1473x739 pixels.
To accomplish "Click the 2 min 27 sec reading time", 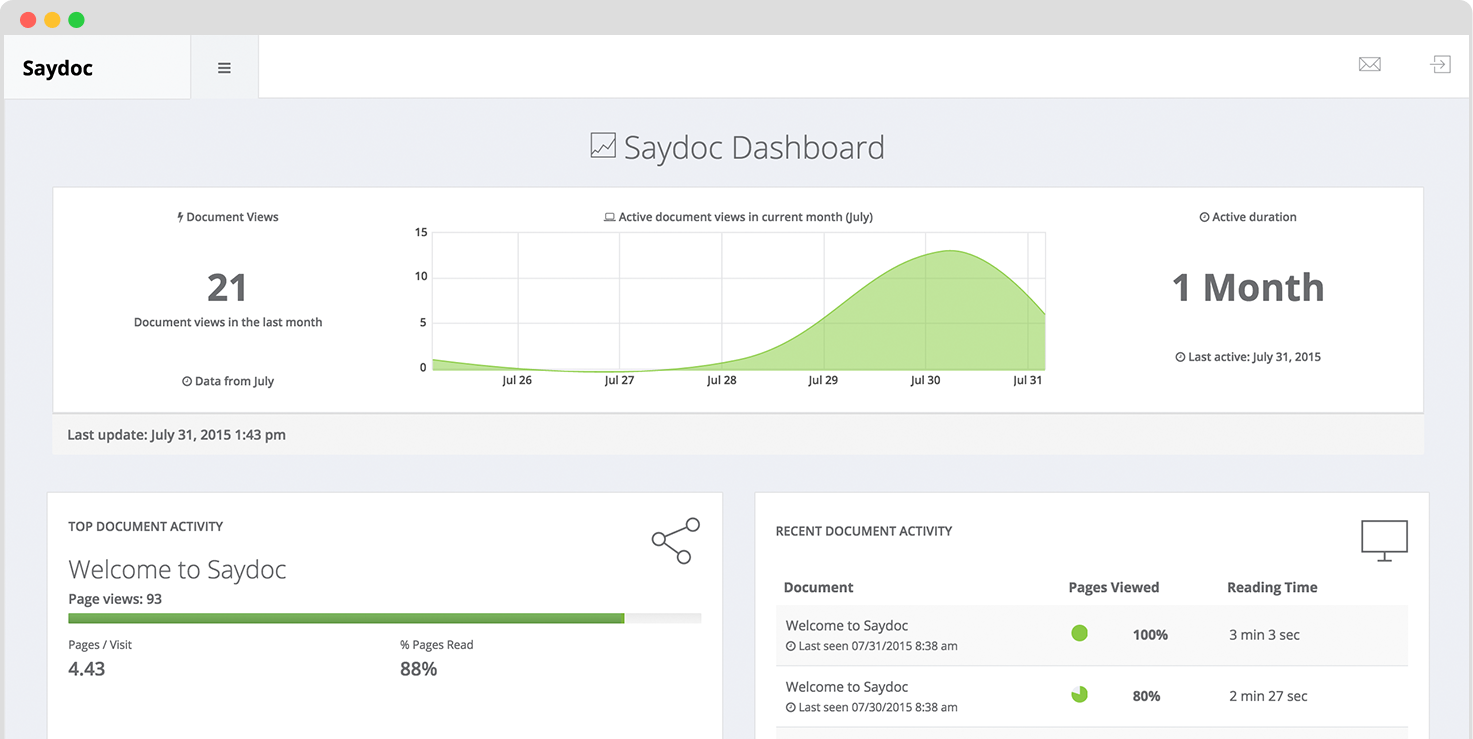I will click(1268, 695).
